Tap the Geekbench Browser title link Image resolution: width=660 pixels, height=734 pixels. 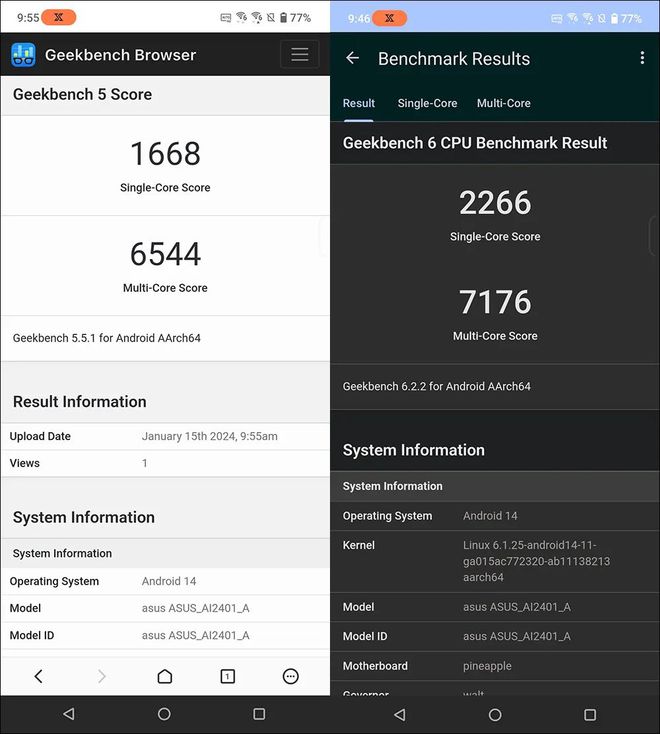120,55
